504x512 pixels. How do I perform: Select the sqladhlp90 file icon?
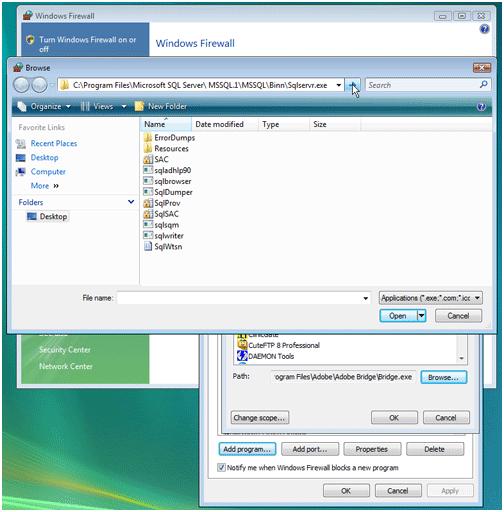pos(148,170)
